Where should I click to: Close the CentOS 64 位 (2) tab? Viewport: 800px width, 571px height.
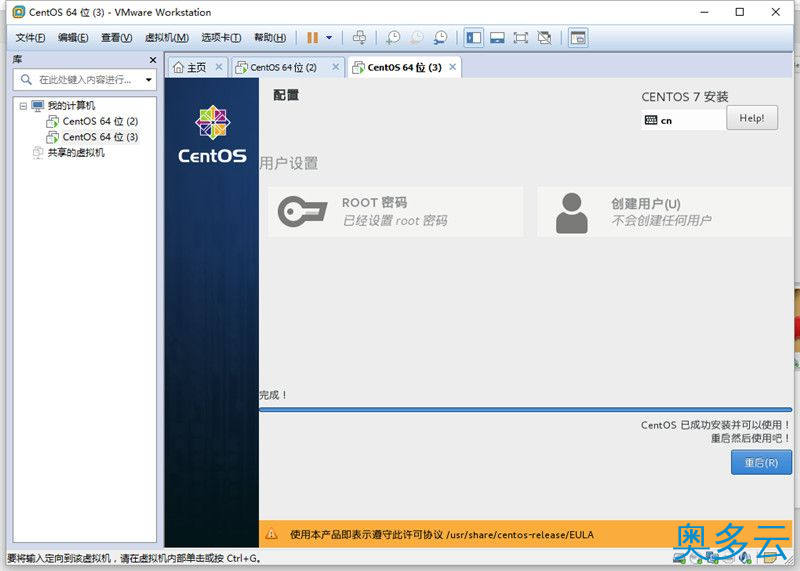[x=335, y=67]
